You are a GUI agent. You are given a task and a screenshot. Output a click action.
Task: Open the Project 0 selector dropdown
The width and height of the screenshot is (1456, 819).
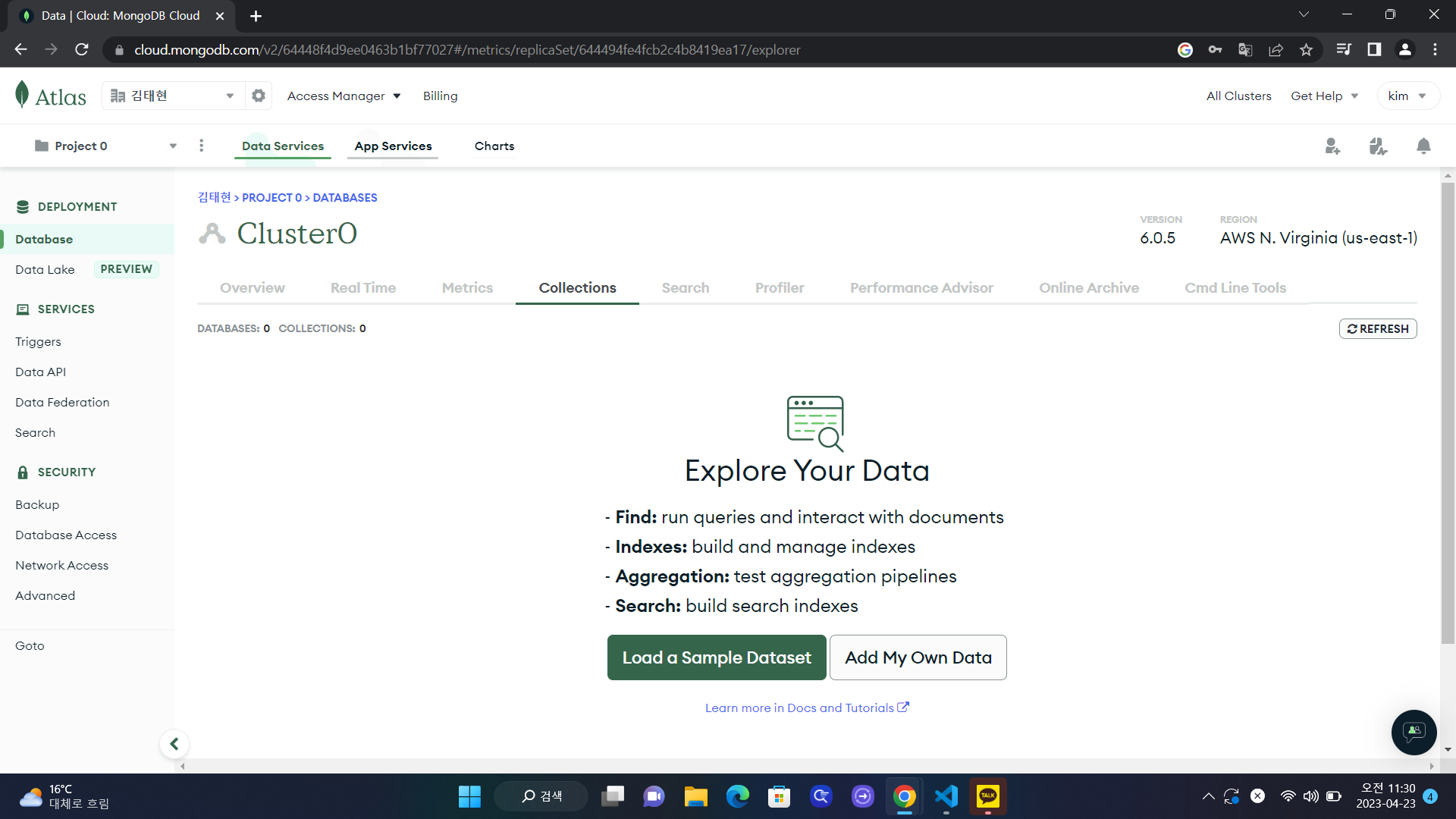[105, 146]
